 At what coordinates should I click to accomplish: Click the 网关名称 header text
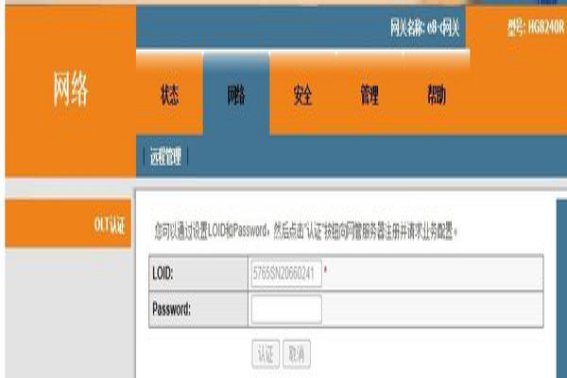(x=425, y=27)
